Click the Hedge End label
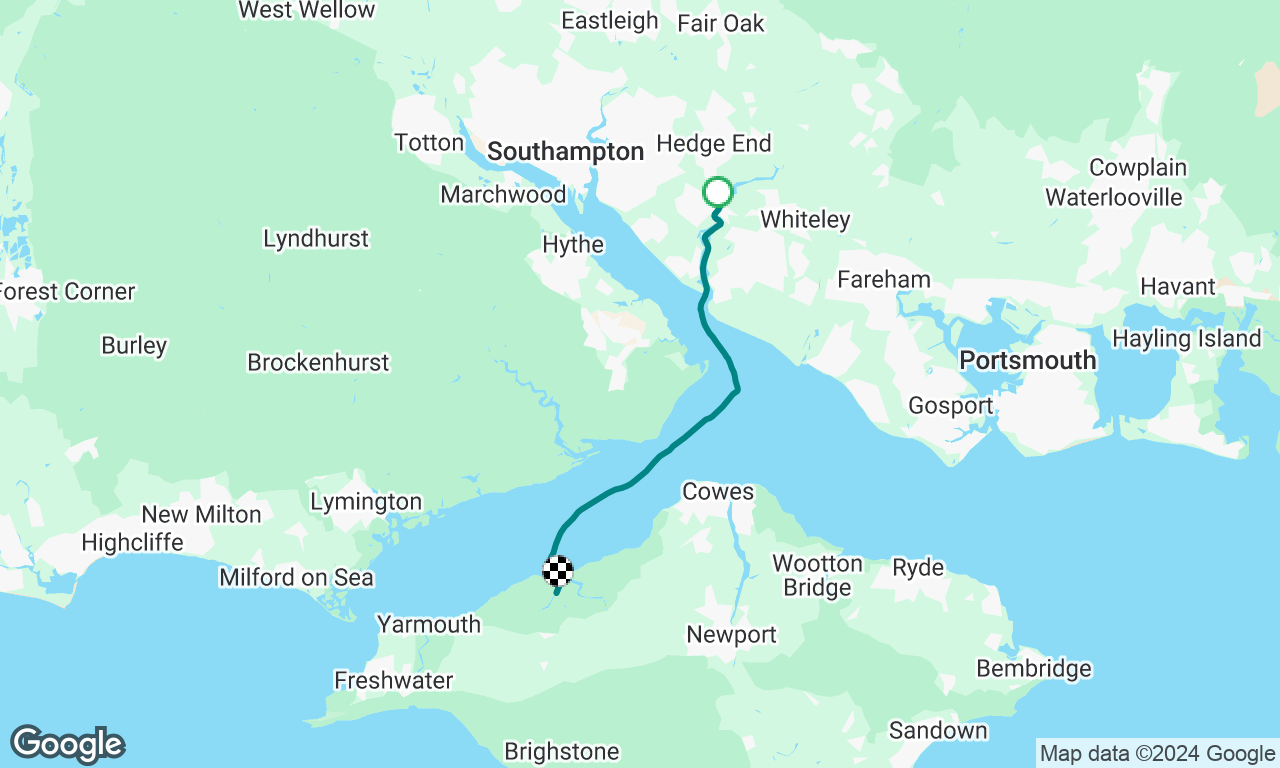 pos(714,144)
